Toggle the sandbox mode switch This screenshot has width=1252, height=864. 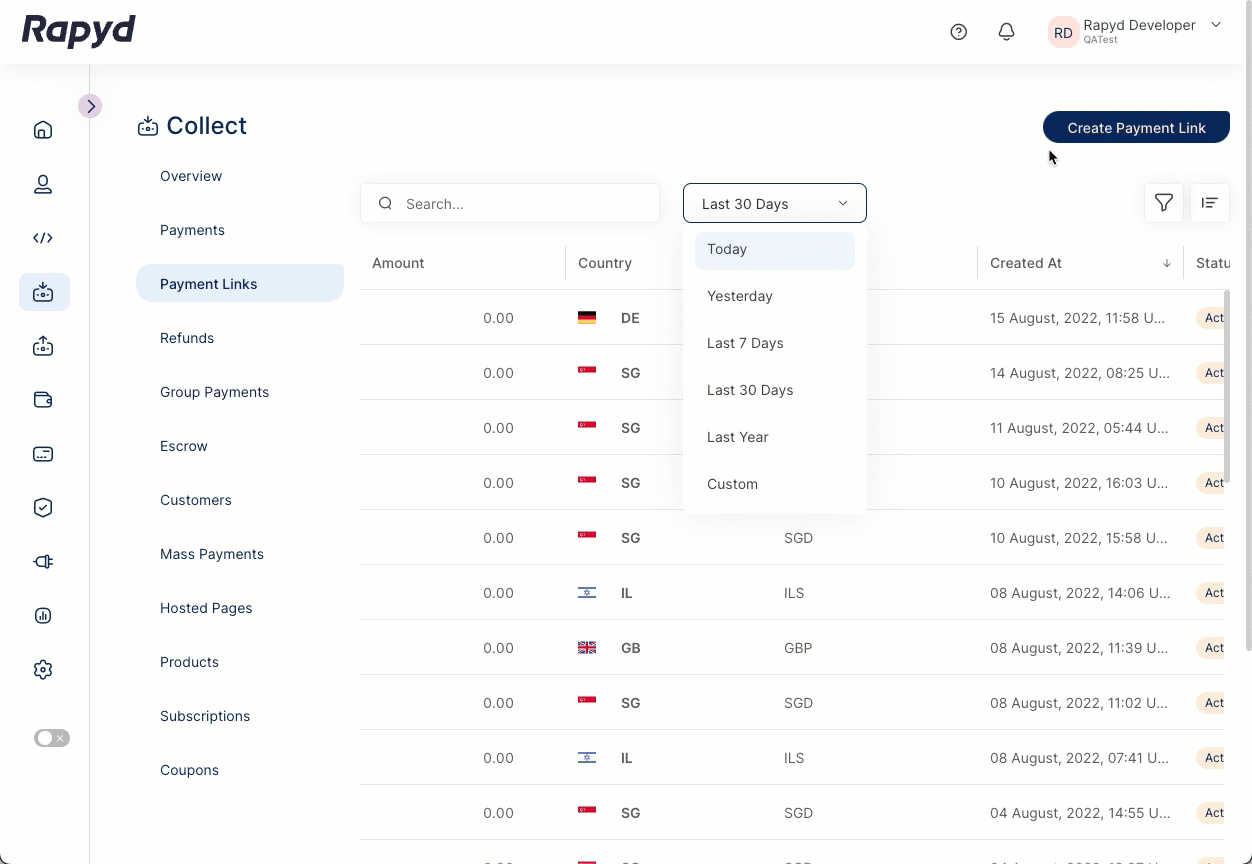coord(52,738)
